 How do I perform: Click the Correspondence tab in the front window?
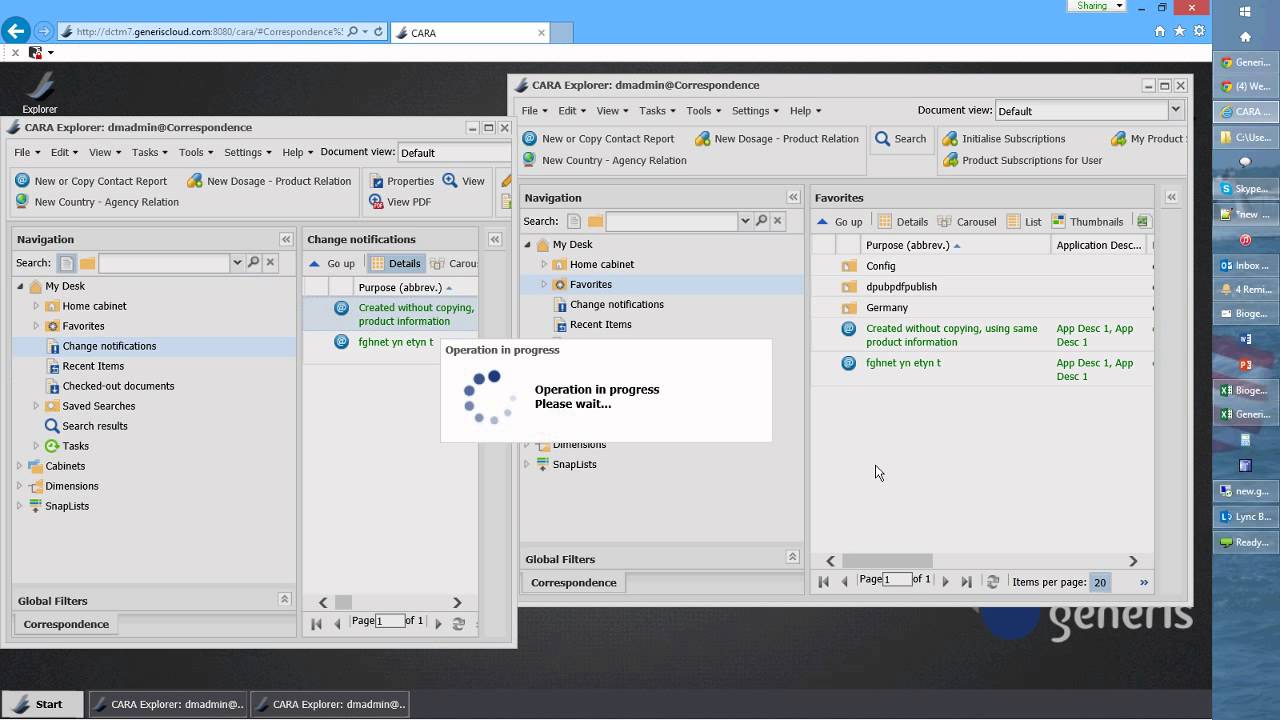[x=574, y=582]
